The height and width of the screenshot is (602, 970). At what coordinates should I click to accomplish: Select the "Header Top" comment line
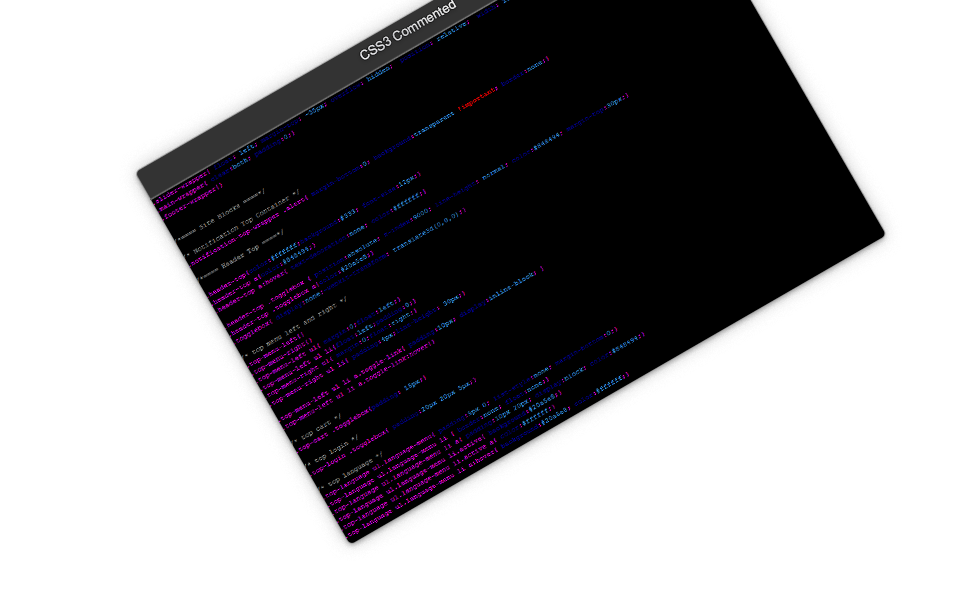[241, 255]
